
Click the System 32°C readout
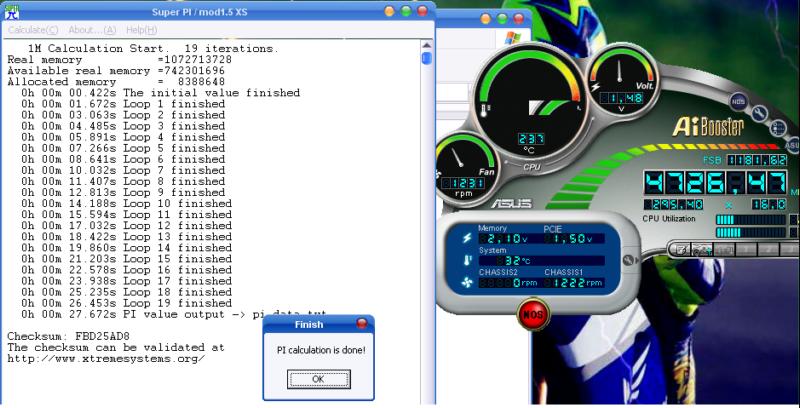[541, 261]
